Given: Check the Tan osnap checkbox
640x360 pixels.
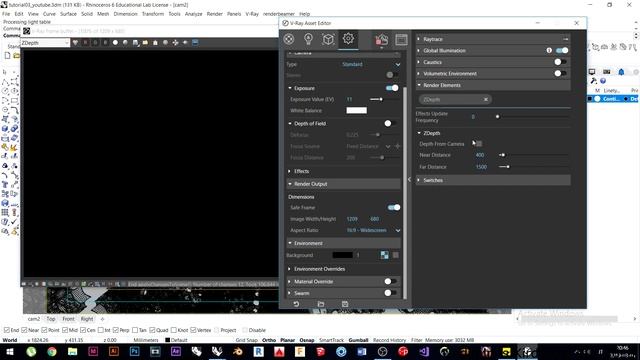Looking at the screenshot, I should (135, 330).
